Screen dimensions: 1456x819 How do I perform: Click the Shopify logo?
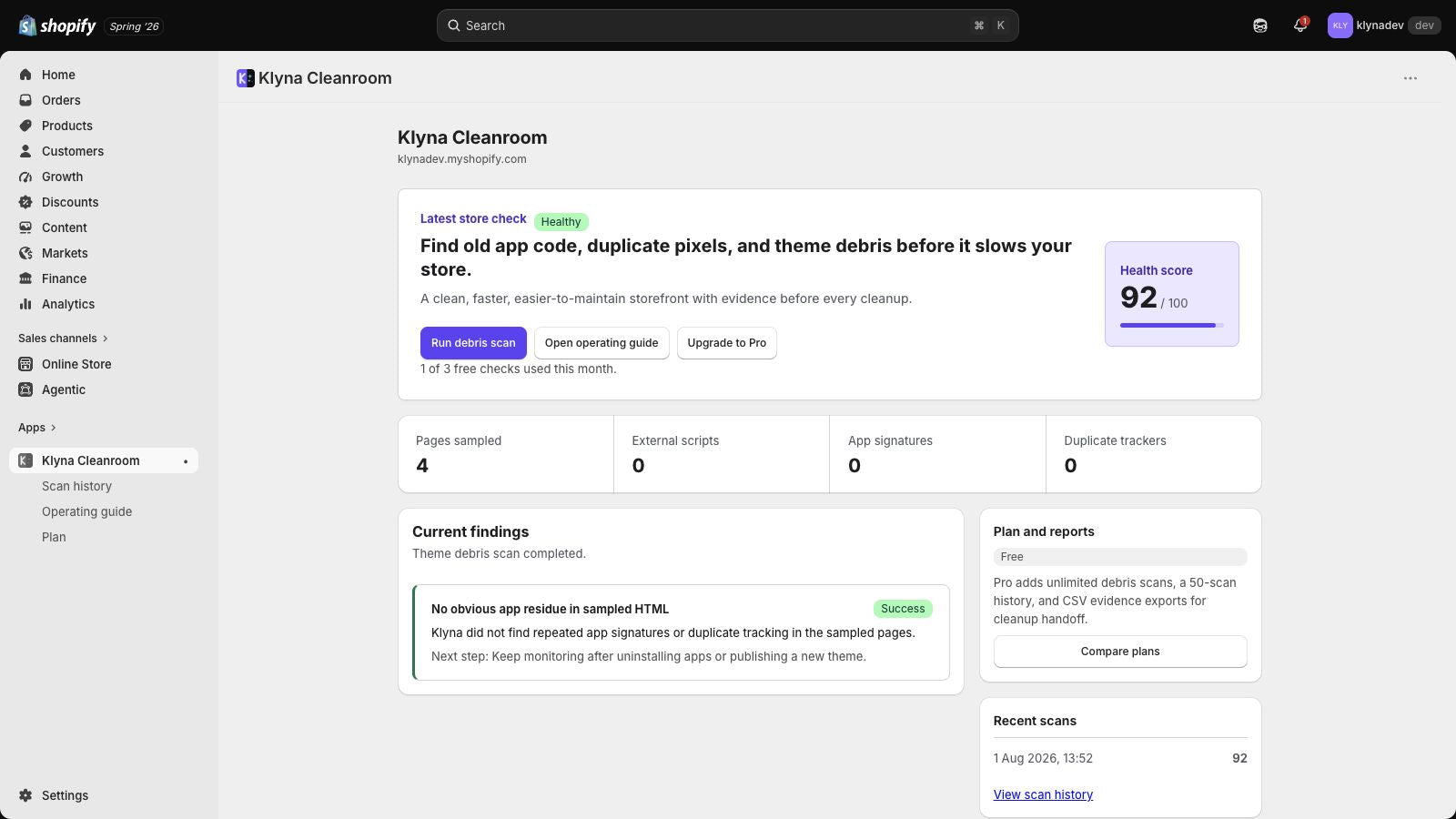click(x=57, y=25)
